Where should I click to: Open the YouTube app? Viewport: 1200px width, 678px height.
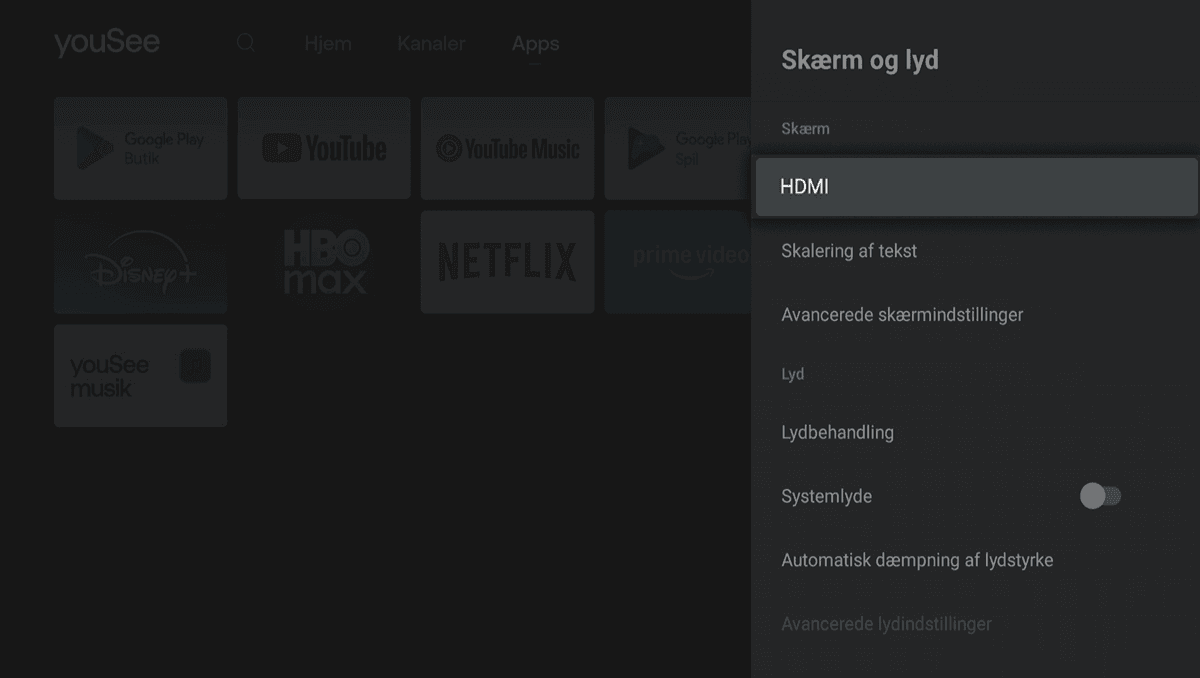324,148
